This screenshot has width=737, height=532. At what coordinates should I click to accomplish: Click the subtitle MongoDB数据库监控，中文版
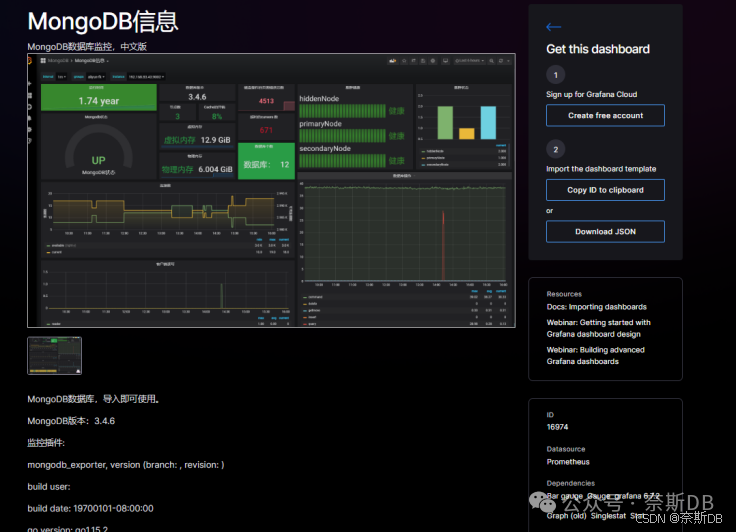pos(87,47)
